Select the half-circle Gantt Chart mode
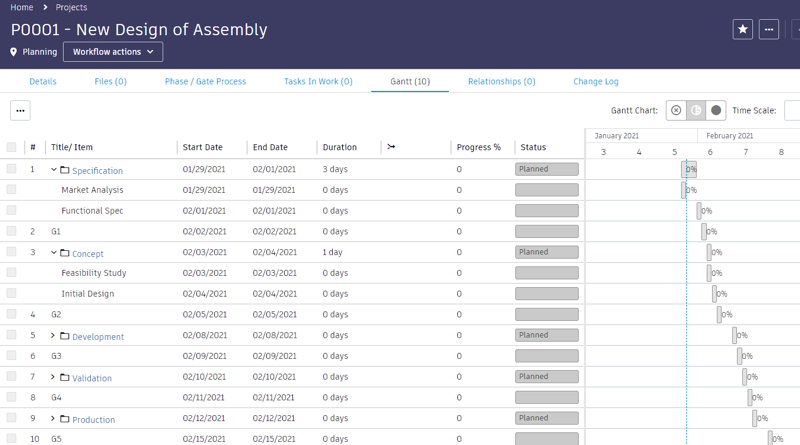Screen dimensions: 800x445 (x=696, y=110)
